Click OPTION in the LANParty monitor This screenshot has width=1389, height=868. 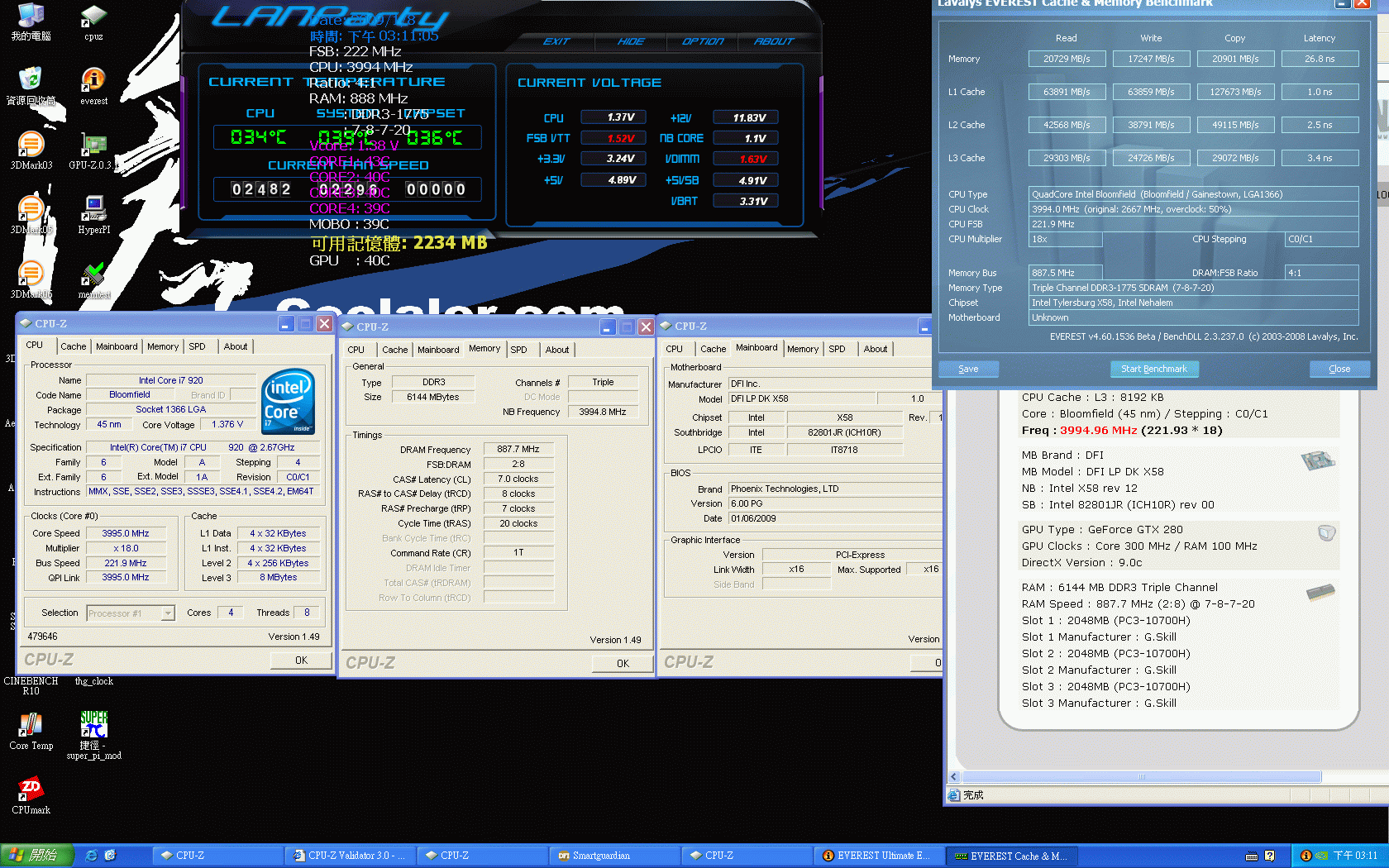click(702, 41)
